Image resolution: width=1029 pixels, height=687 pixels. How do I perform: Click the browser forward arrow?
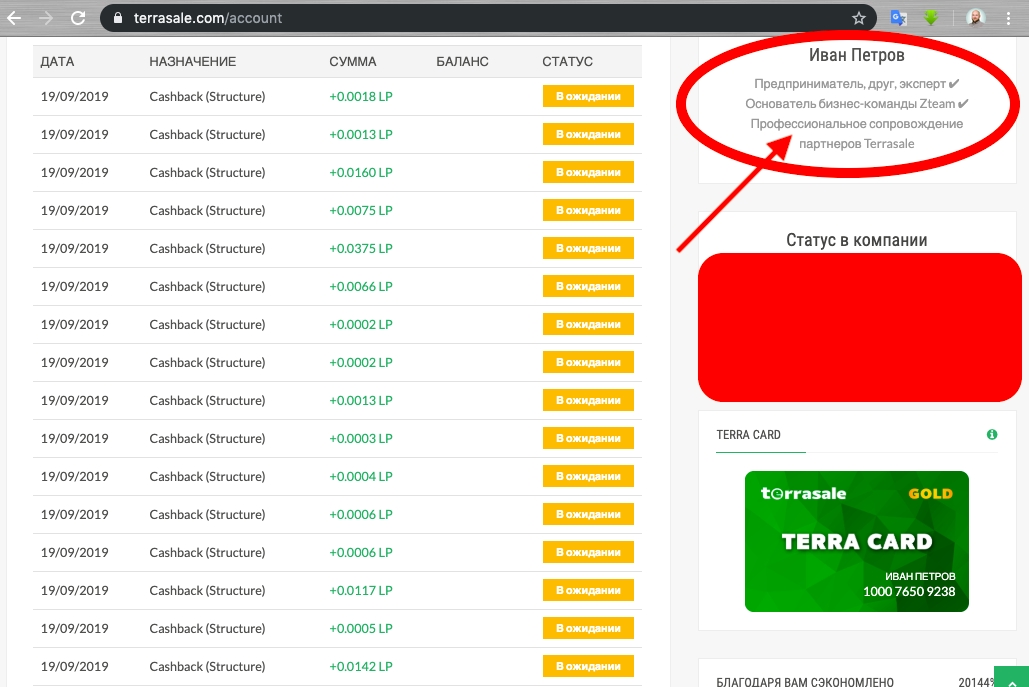[46, 18]
